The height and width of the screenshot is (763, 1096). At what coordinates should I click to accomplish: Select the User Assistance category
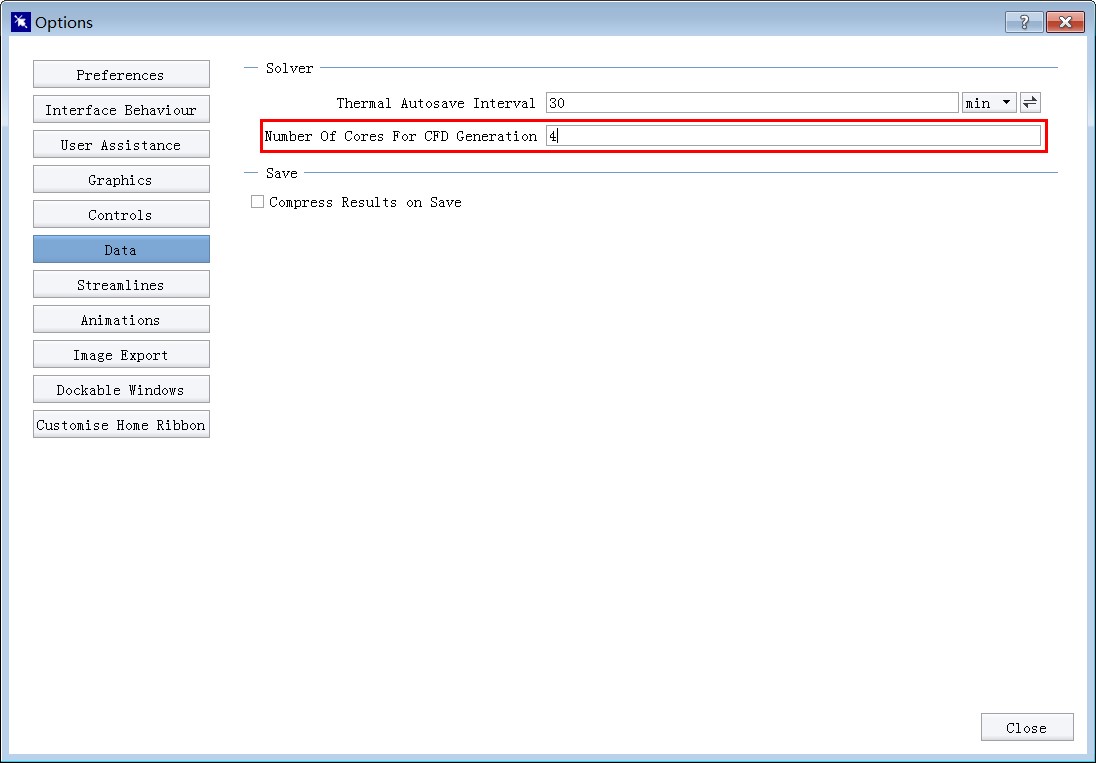coord(121,145)
